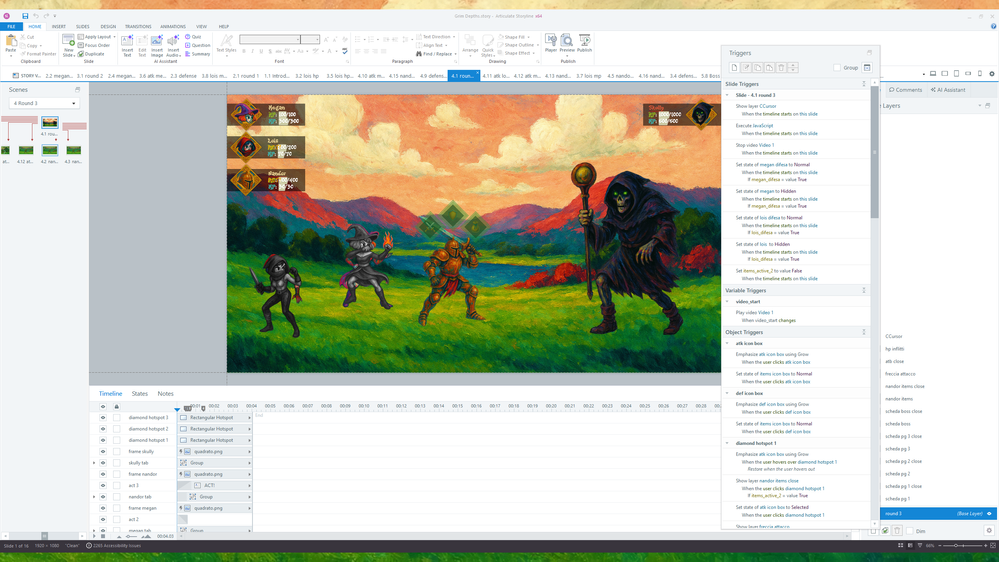Screen dimensions: 999x562
Task: Click the Save icon in title bar
Action: (x=25, y=16)
